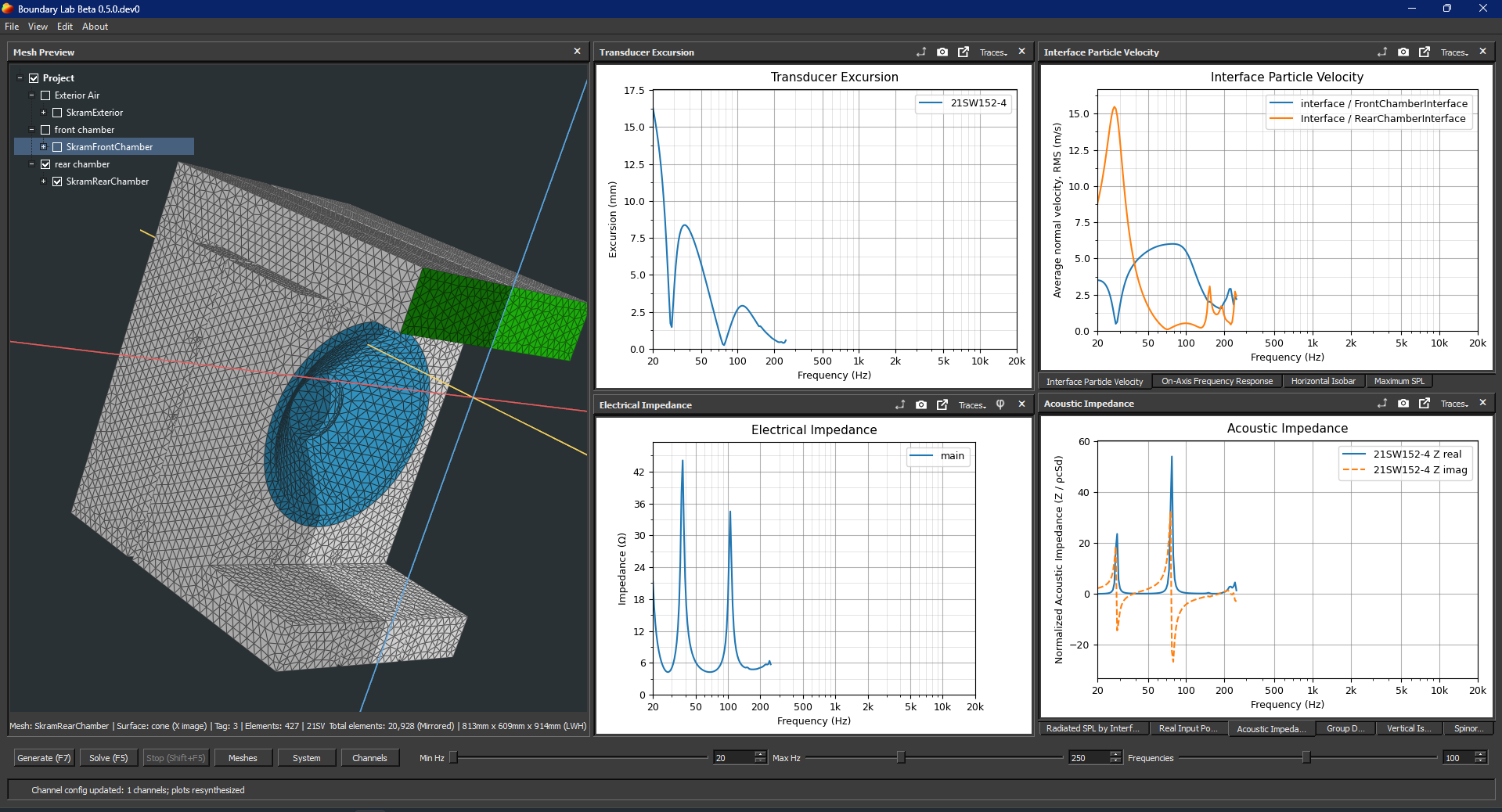
Task: Check the SkramFrontChamber checkbox
Action: [57, 147]
